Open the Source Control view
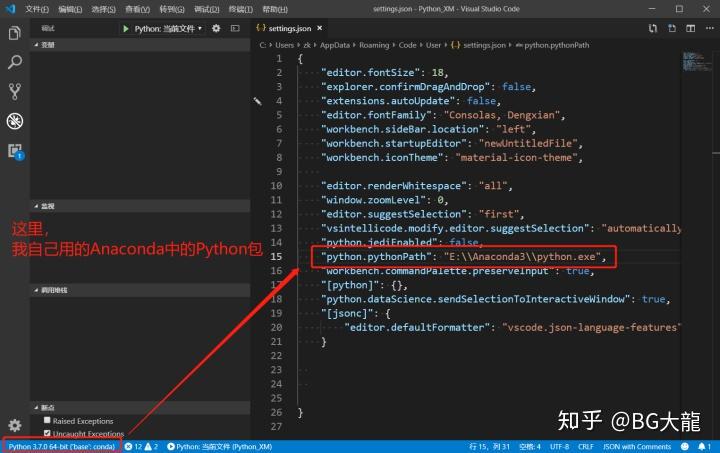This screenshot has height=453, width=720. tap(15, 91)
